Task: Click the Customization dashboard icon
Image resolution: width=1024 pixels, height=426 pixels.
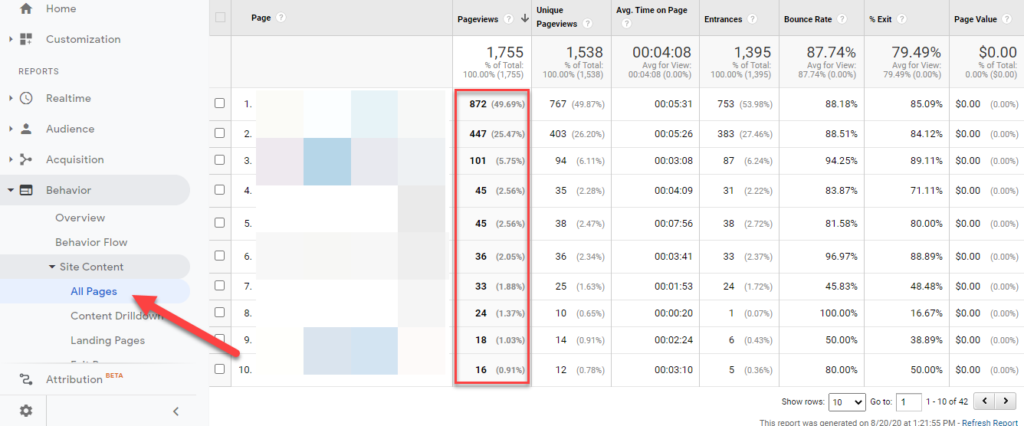Action: (26, 39)
